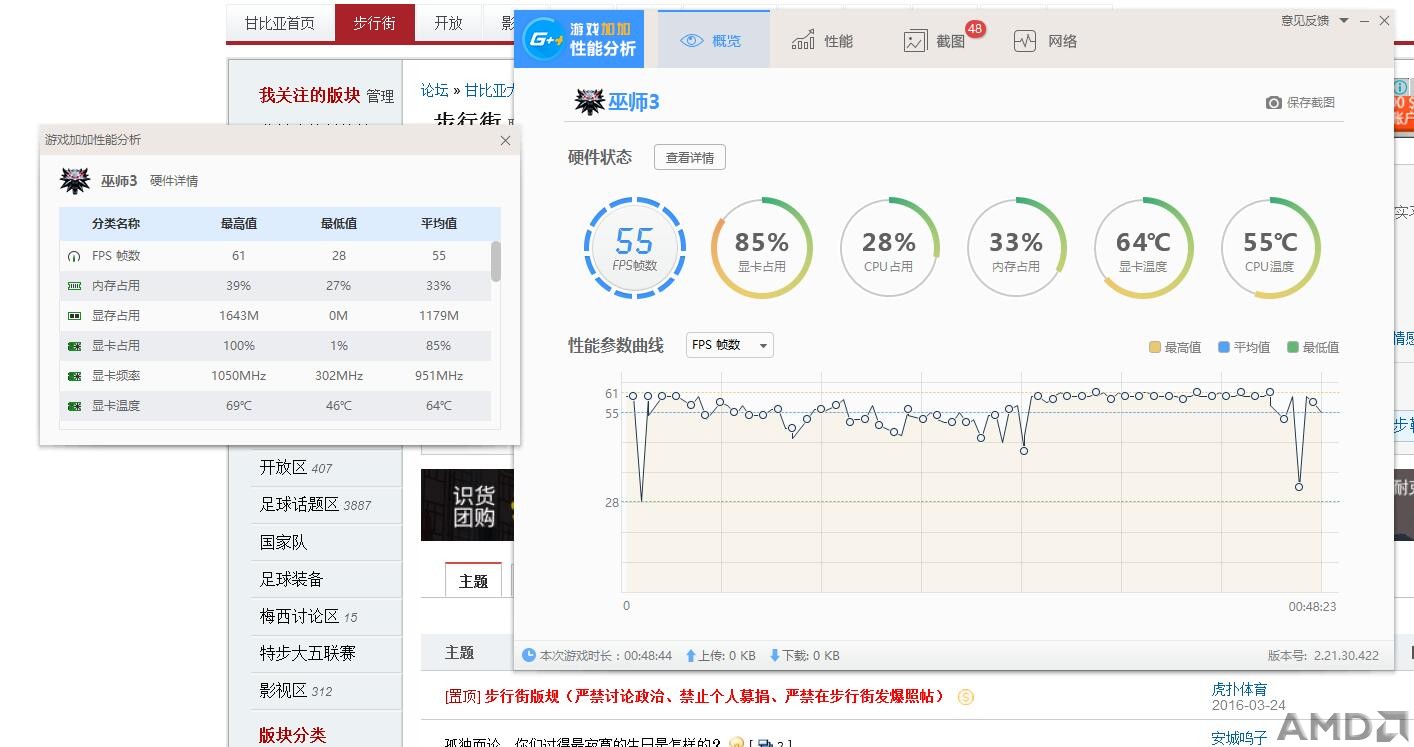Open 国家队 board in sidebar

coord(283,542)
